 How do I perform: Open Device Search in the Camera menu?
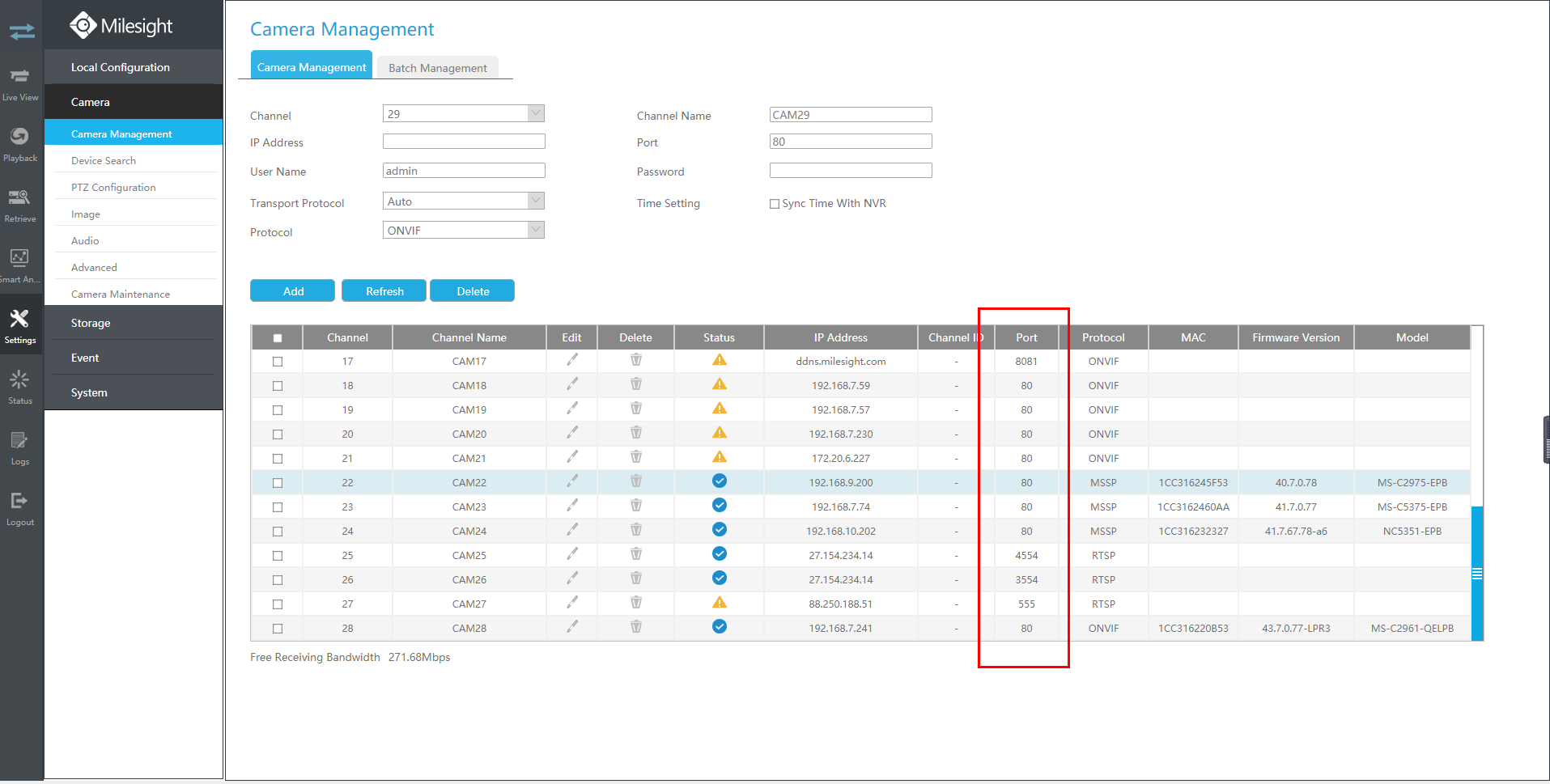pos(104,160)
